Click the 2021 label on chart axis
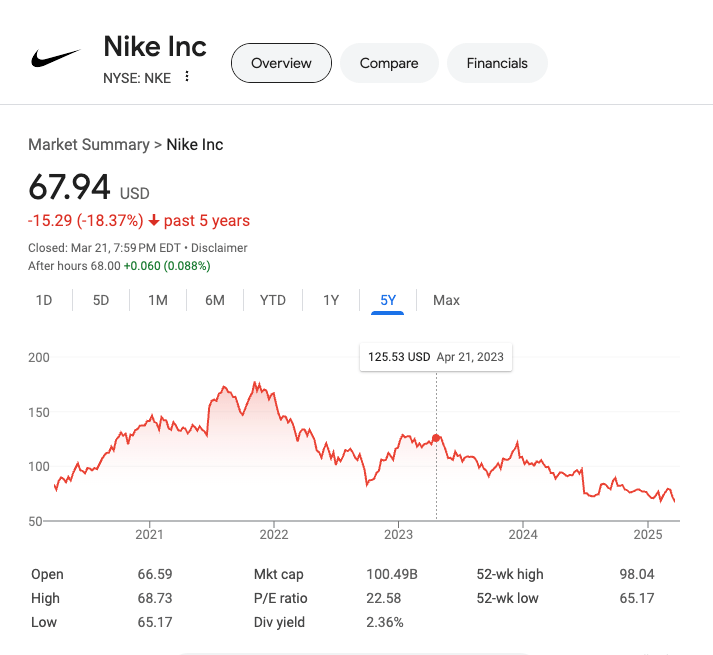713x655 pixels. click(149, 535)
